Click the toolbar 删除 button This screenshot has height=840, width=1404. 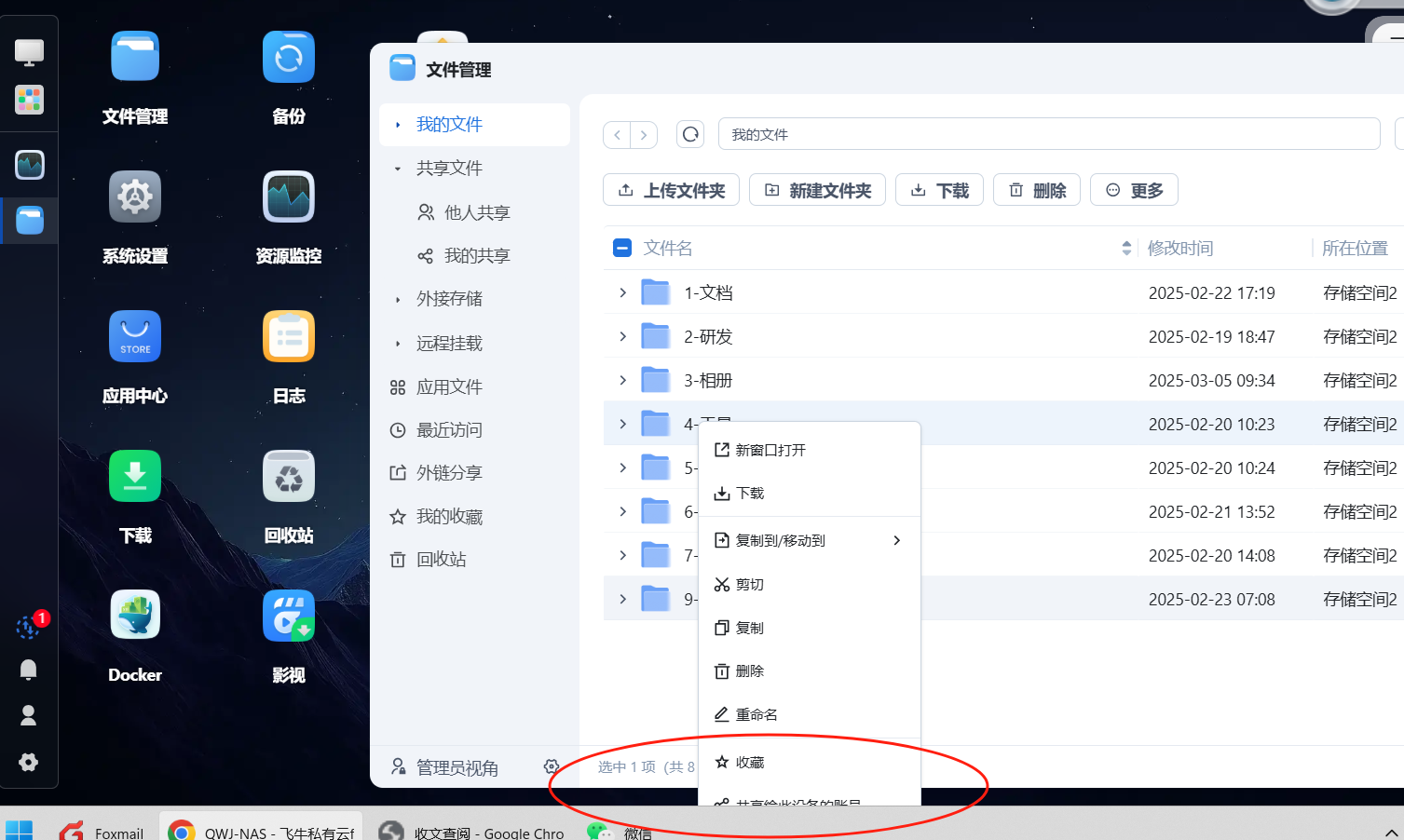[1037, 190]
